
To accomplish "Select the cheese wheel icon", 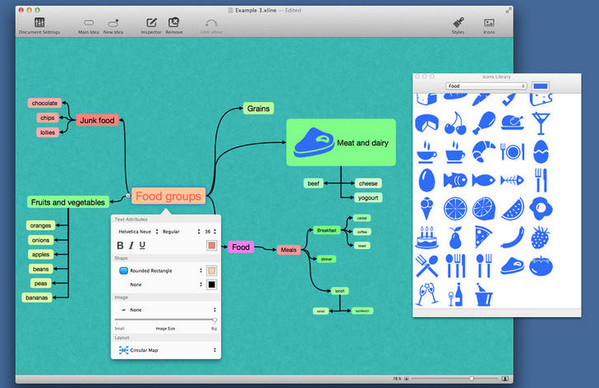I will pos(426,123).
